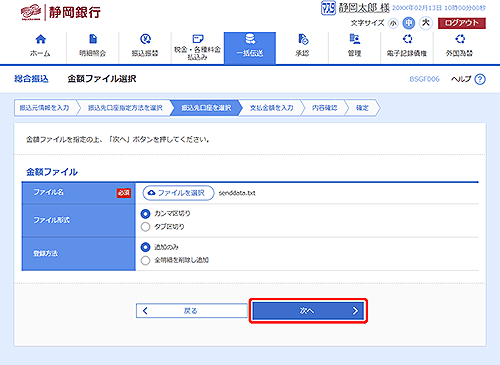The width and height of the screenshot is (500, 365).
Task: Open 管理 icon in navigation bar
Action: click(x=355, y=39)
